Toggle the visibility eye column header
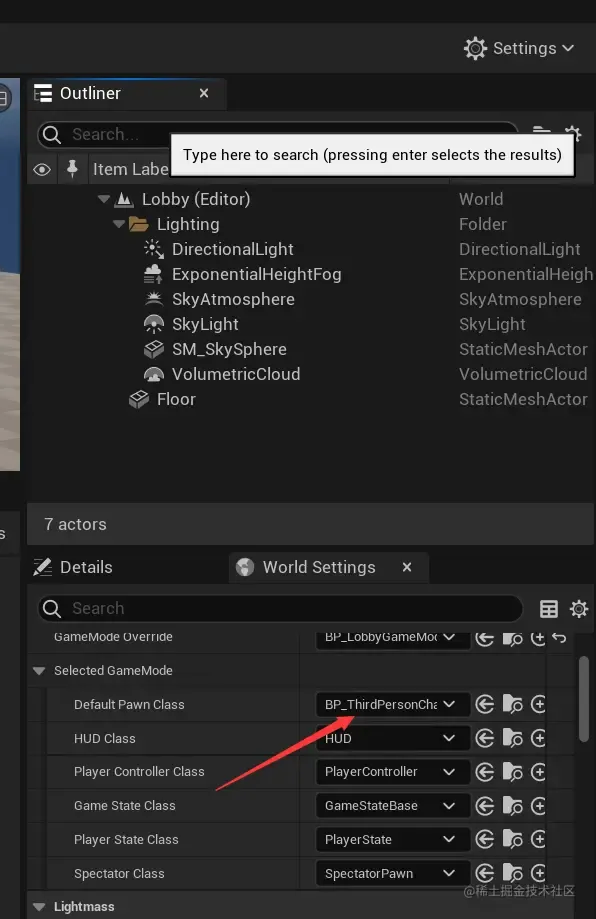Image resolution: width=596 pixels, height=919 pixels. (42, 169)
